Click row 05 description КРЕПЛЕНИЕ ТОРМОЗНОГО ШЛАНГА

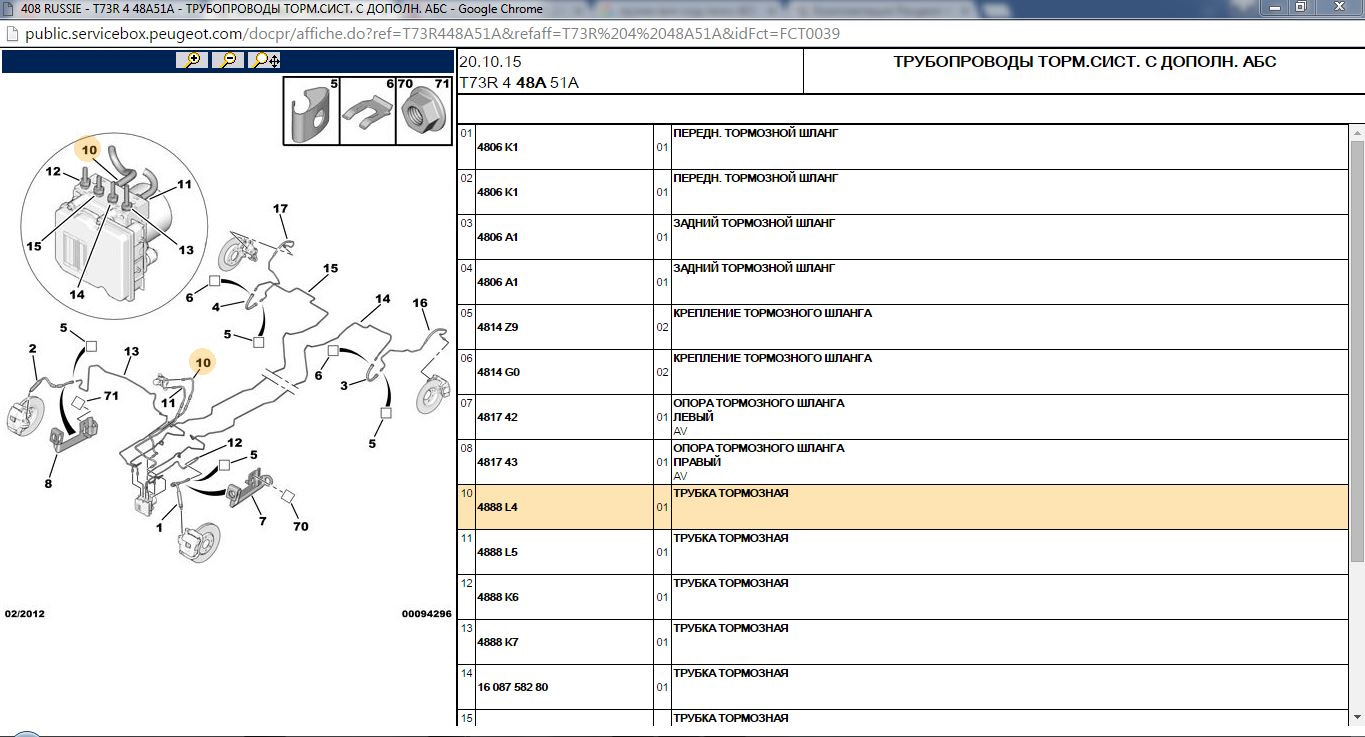772,313
